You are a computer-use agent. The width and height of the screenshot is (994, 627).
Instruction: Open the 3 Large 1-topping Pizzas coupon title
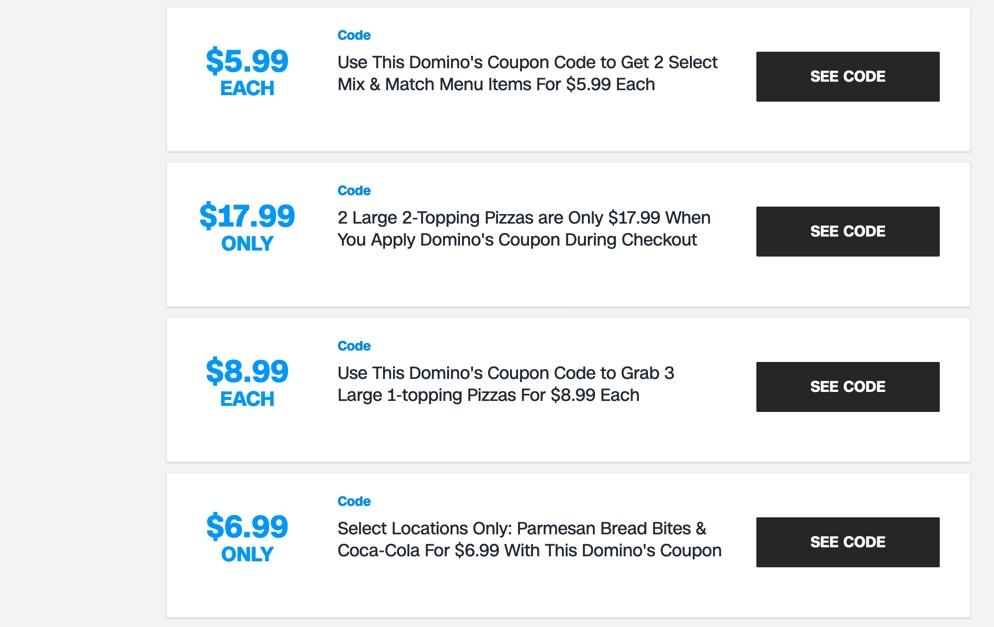point(505,384)
